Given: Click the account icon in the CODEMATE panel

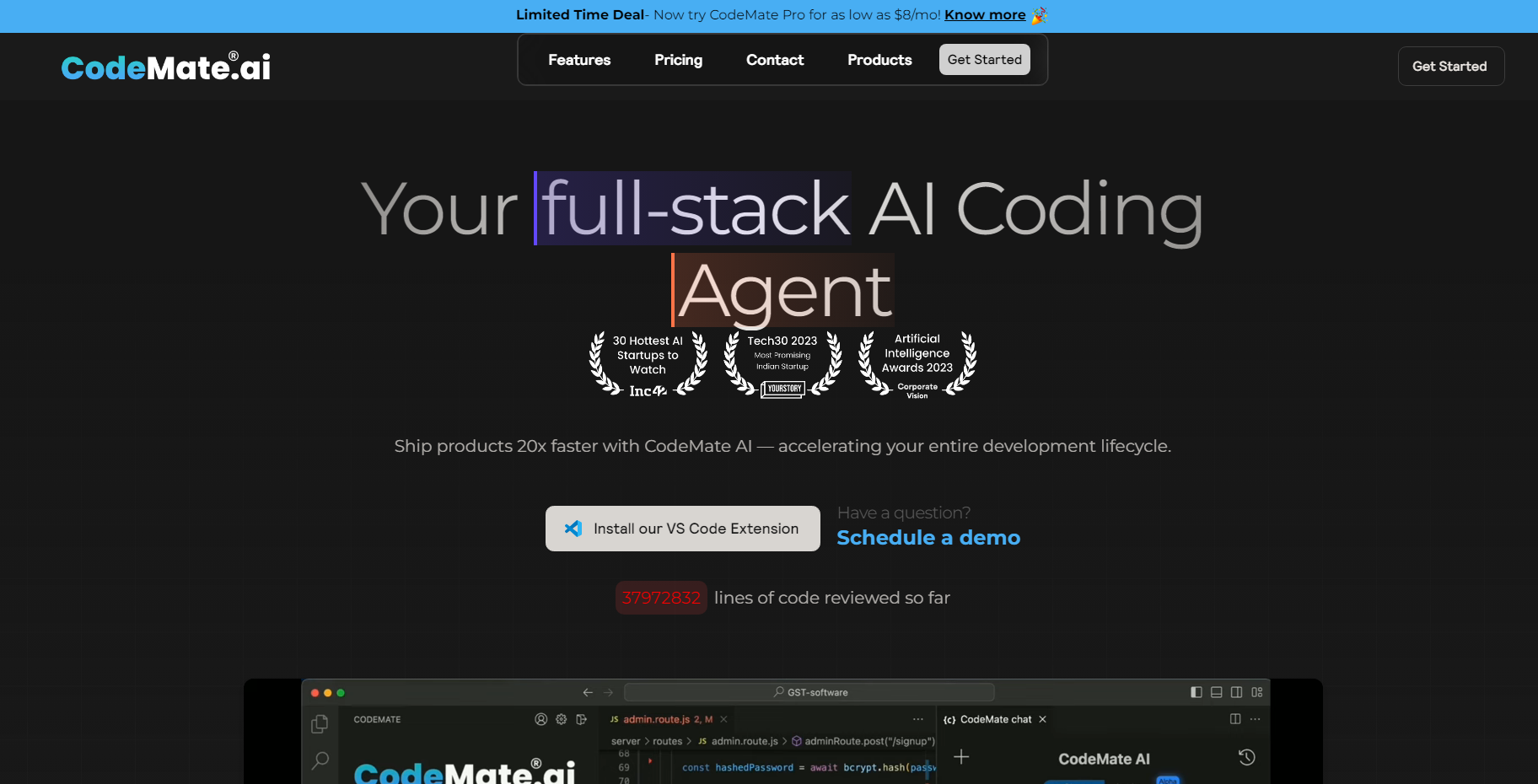Looking at the screenshot, I should pos(540,719).
